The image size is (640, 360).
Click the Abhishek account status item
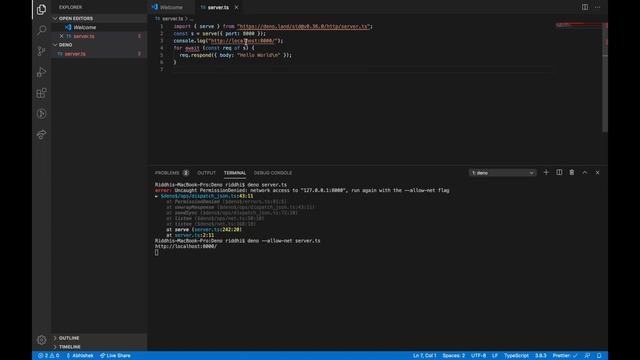pyautogui.click(x=80, y=356)
